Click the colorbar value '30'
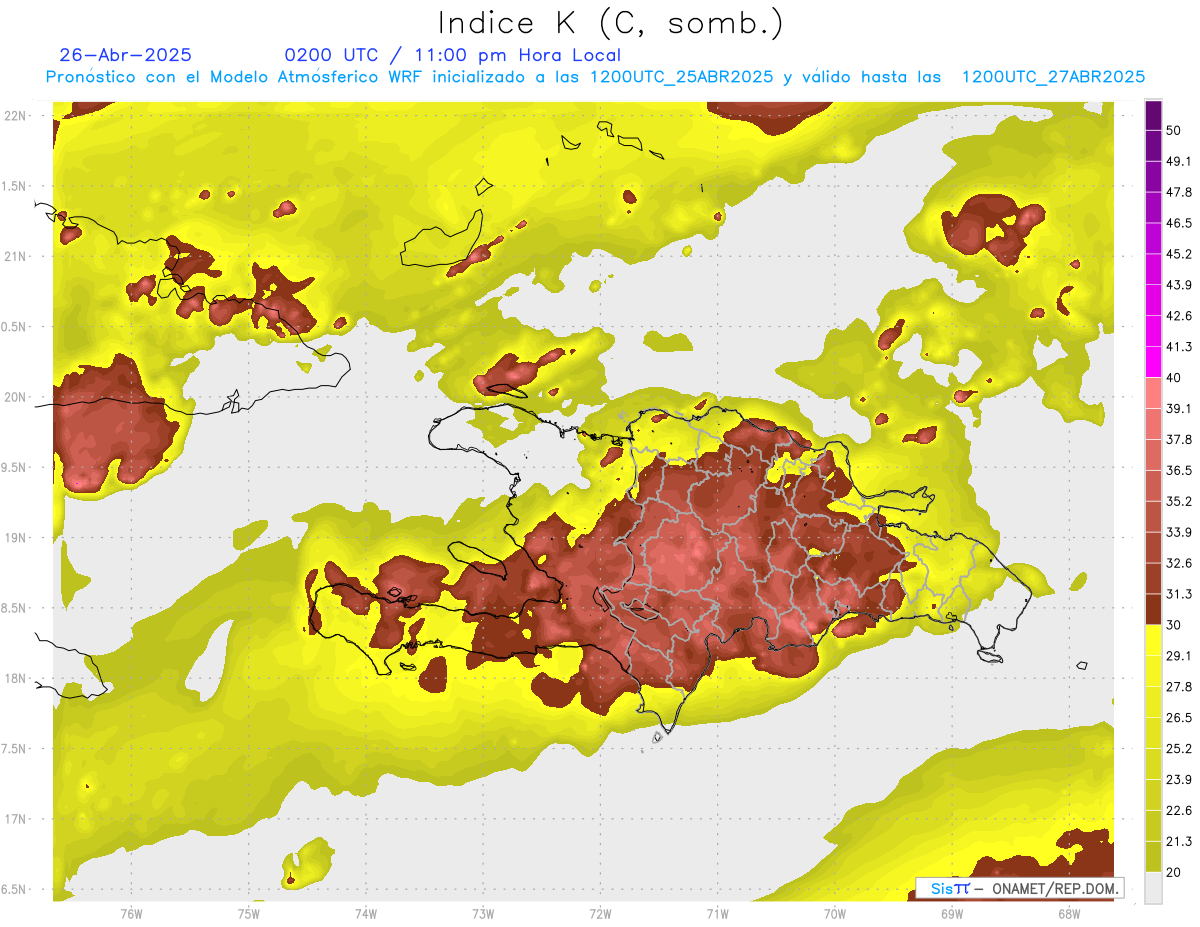1200x927 pixels. pyautogui.click(x=1173, y=625)
